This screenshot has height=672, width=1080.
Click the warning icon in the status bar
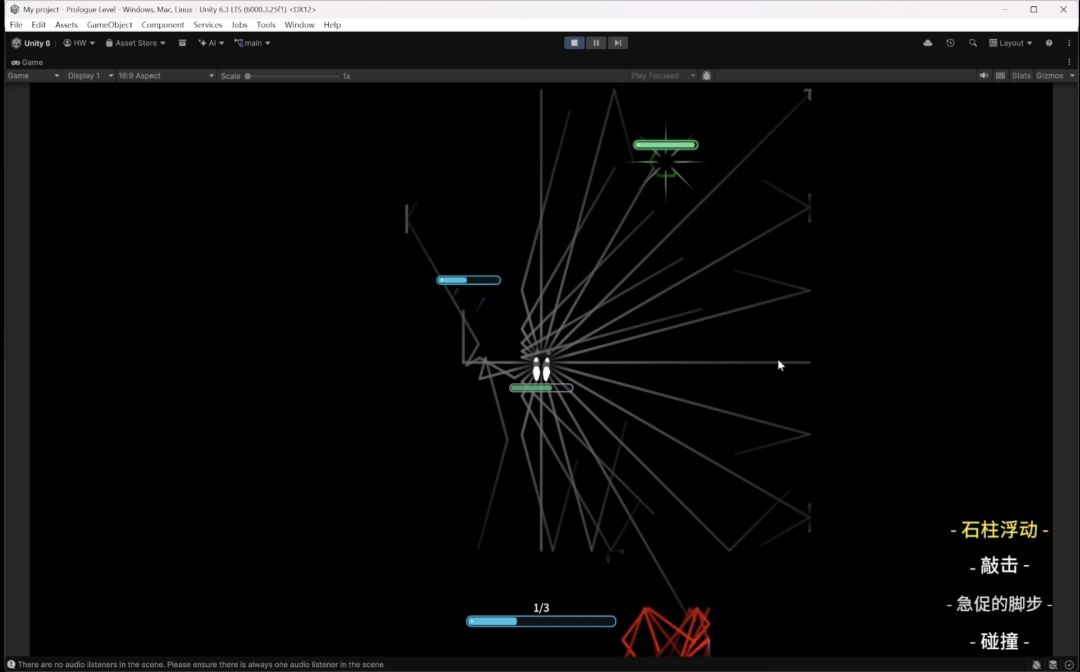(x=11, y=664)
